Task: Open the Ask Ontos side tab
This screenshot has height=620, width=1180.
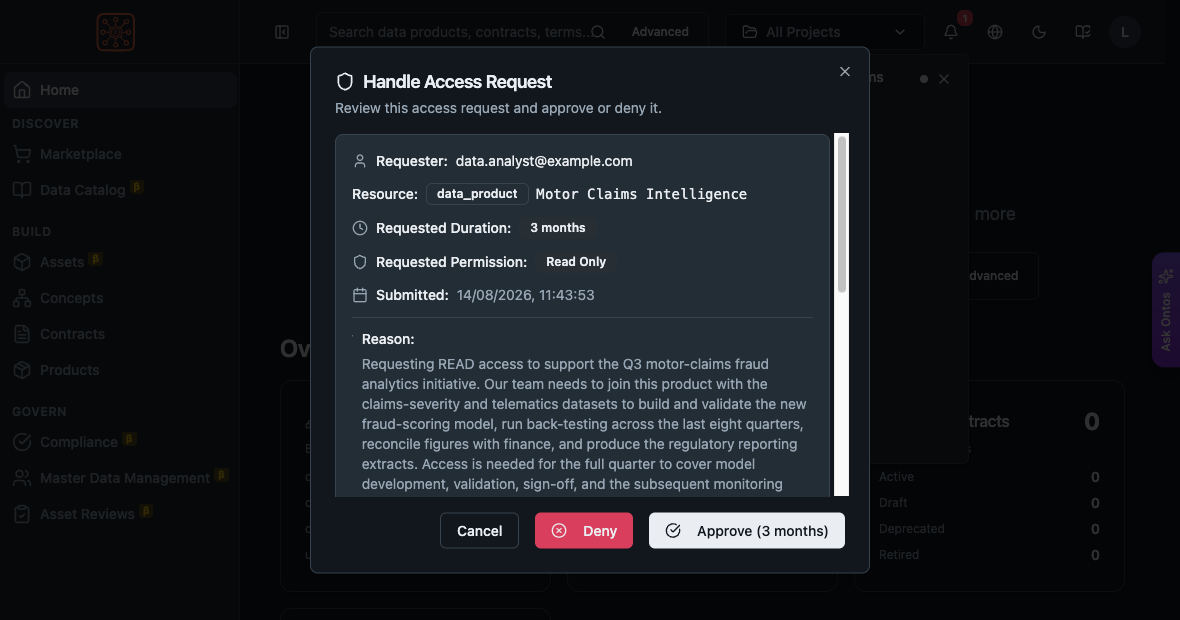Action: [1166, 309]
